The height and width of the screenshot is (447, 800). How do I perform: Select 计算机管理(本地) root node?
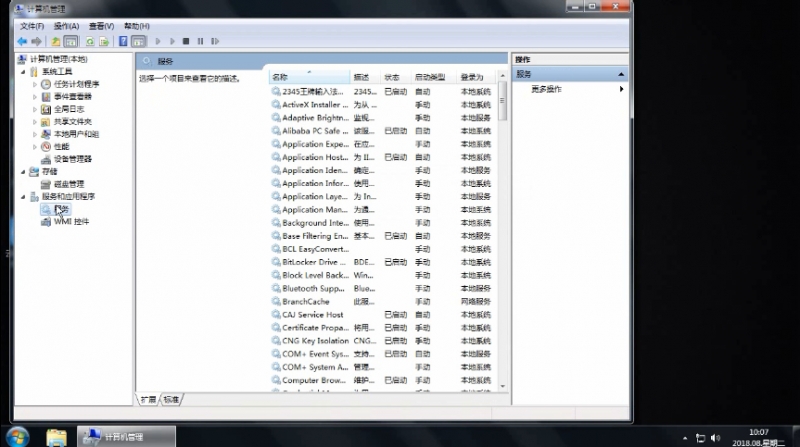pos(59,59)
